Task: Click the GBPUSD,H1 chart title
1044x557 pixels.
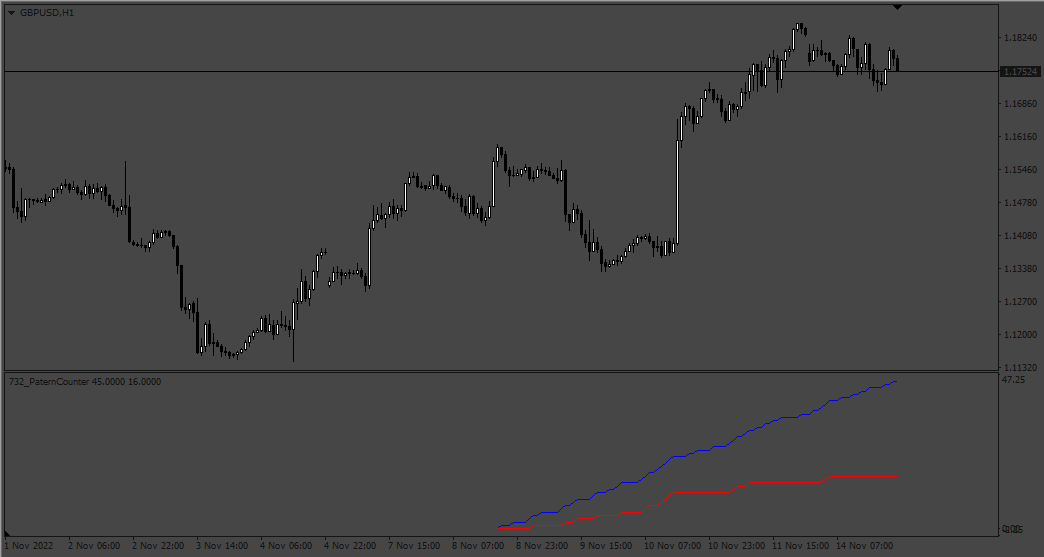Action: (x=47, y=13)
